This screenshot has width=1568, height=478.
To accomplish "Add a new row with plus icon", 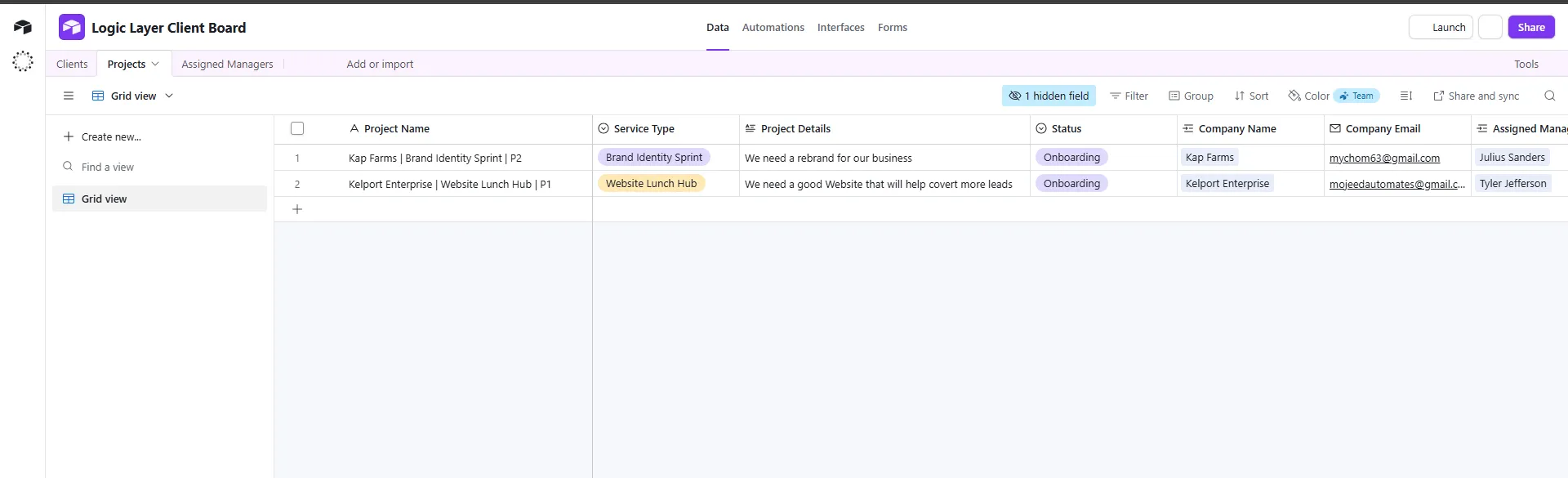I will (297, 209).
